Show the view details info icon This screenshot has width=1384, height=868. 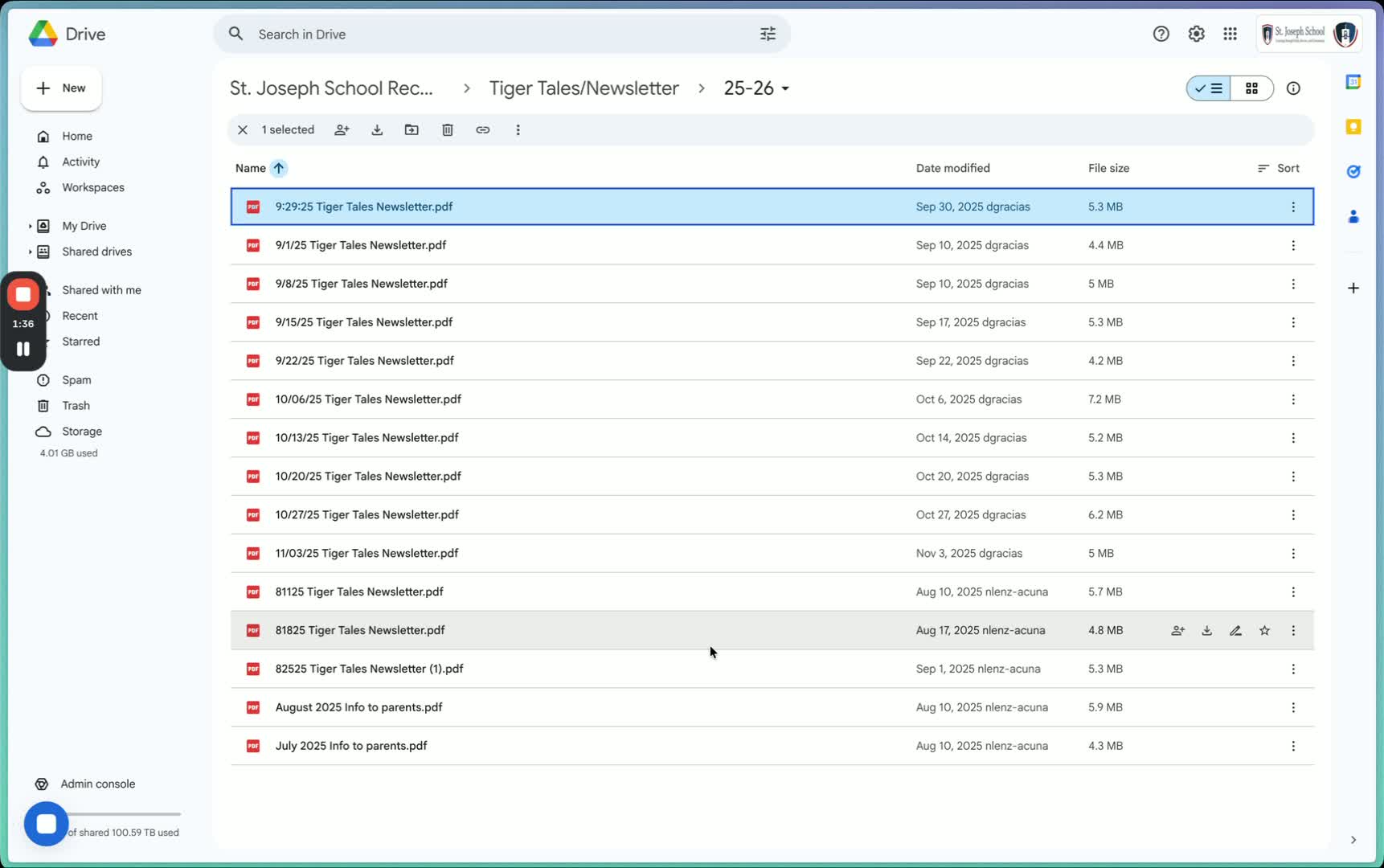[1293, 88]
